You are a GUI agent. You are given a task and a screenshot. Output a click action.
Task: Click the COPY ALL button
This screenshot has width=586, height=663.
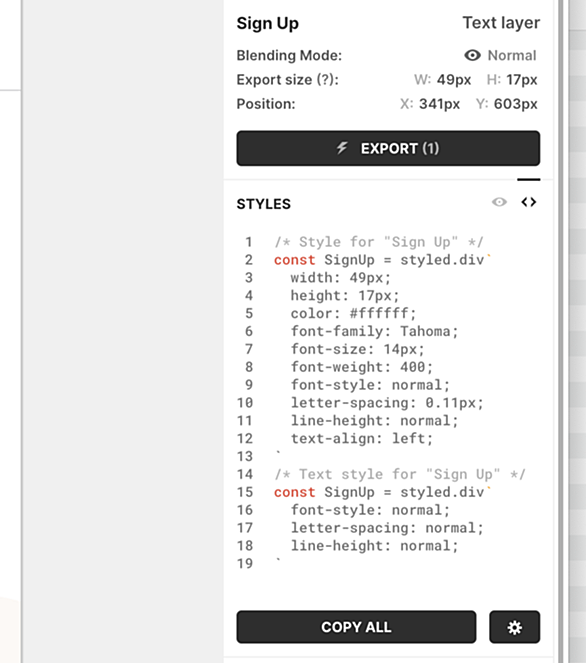click(x=356, y=627)
